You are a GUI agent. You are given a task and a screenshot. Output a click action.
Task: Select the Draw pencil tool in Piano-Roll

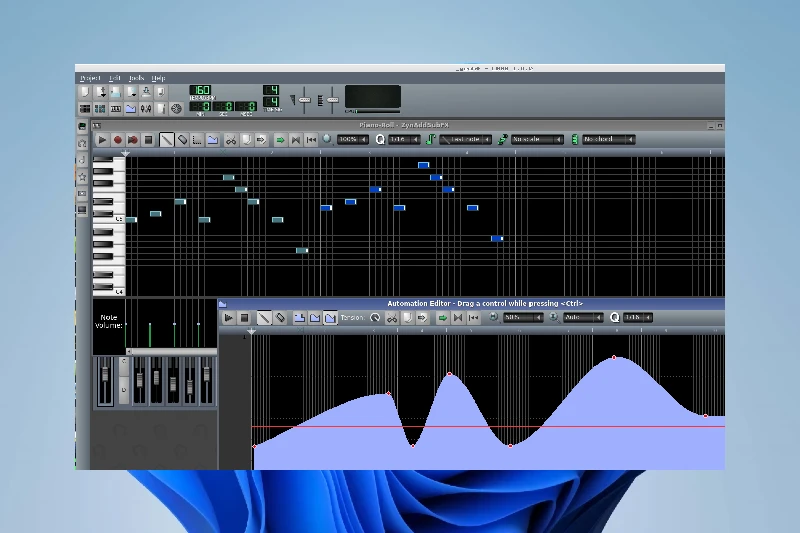(x=167, y=140)
